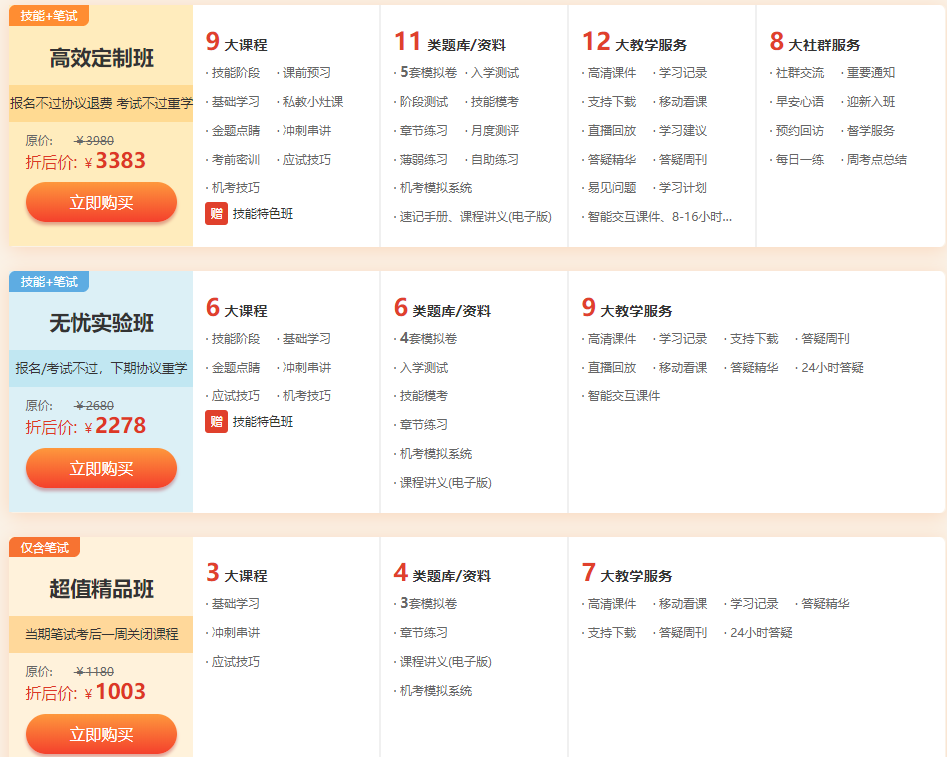Viewport: 947px width, 757px height.
Task: Click 周考点总结 in community services
Action: pos(876,160)
